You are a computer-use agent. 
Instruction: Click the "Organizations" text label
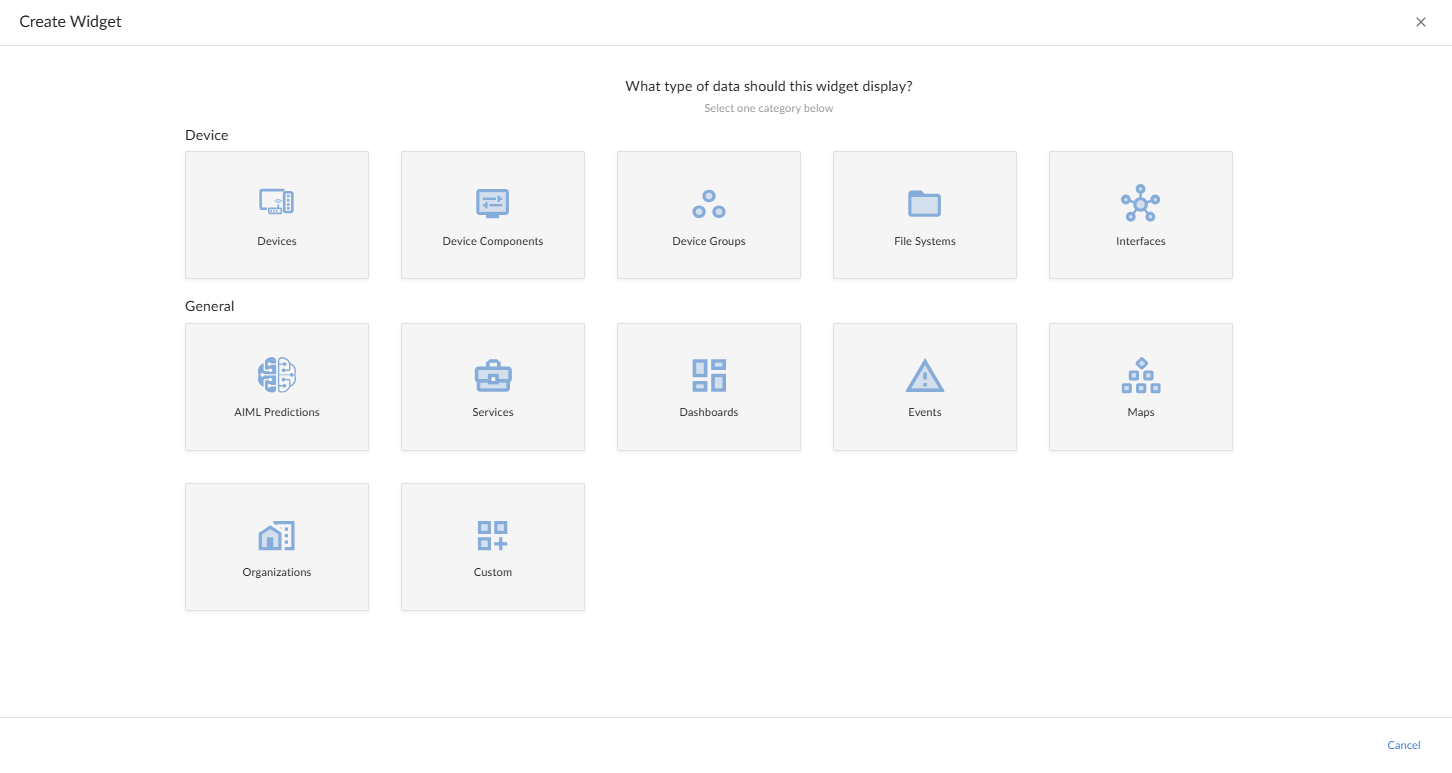coord(276,572)
